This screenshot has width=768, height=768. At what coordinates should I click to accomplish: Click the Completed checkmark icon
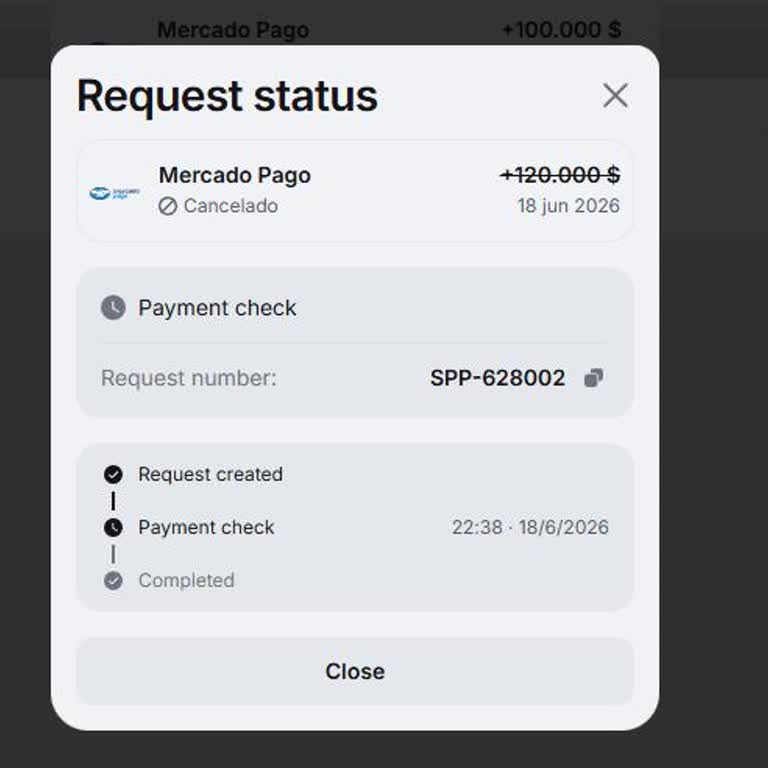tap(113, 581)
